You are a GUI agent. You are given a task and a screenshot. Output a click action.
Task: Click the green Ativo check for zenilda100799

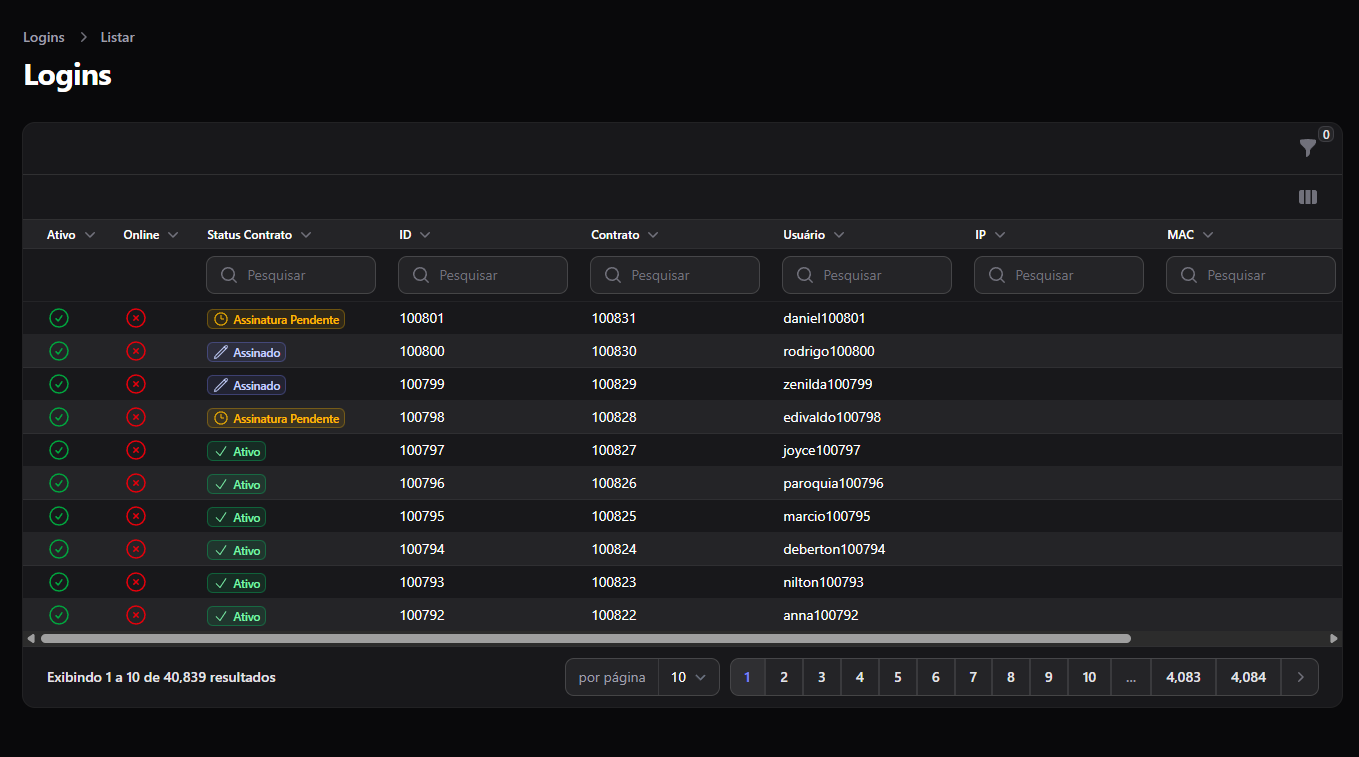tap(59, 384)
